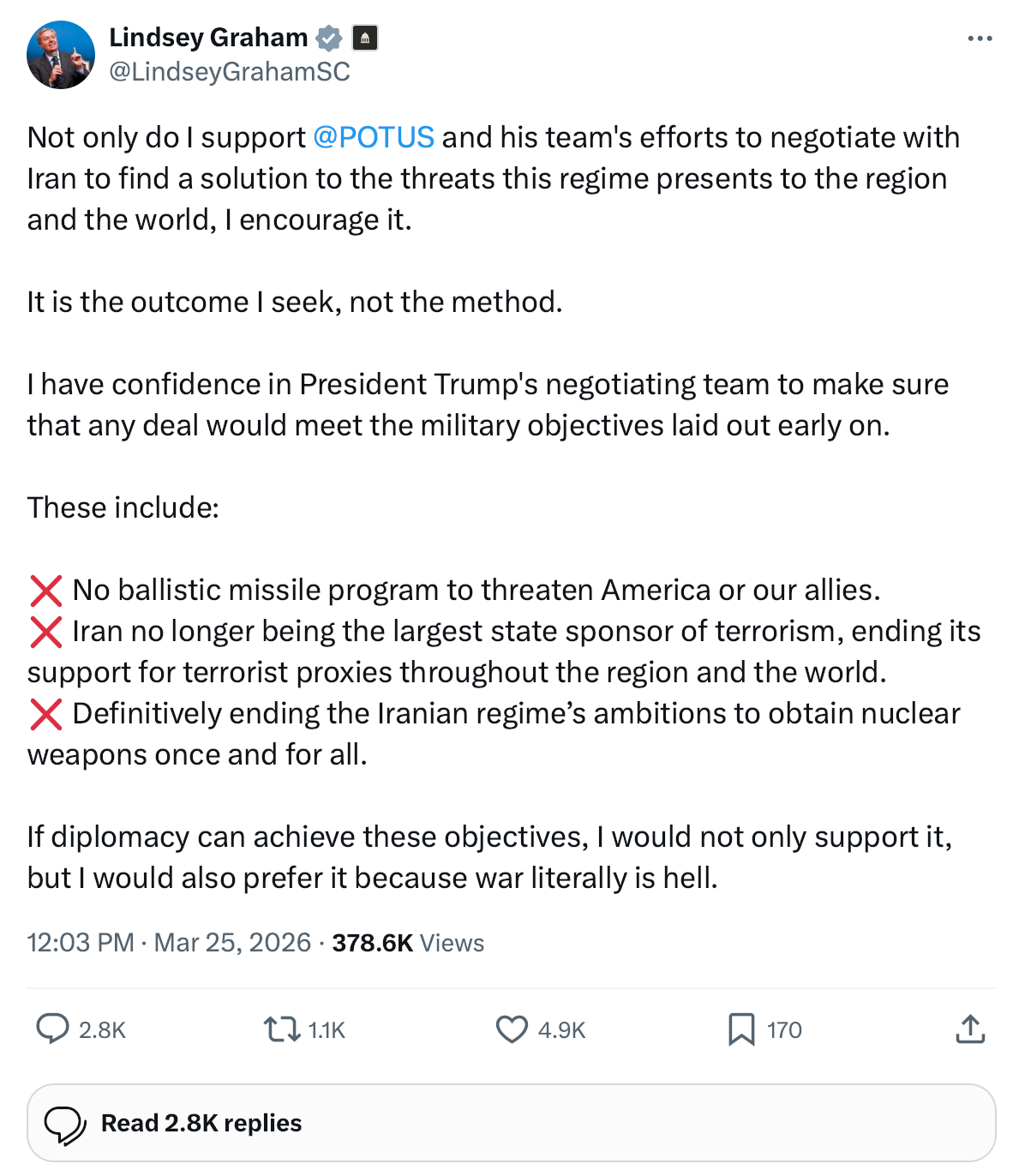1025x1176 pixels.
Task: Click the repost arrows icon
Action: point(280,1029)
